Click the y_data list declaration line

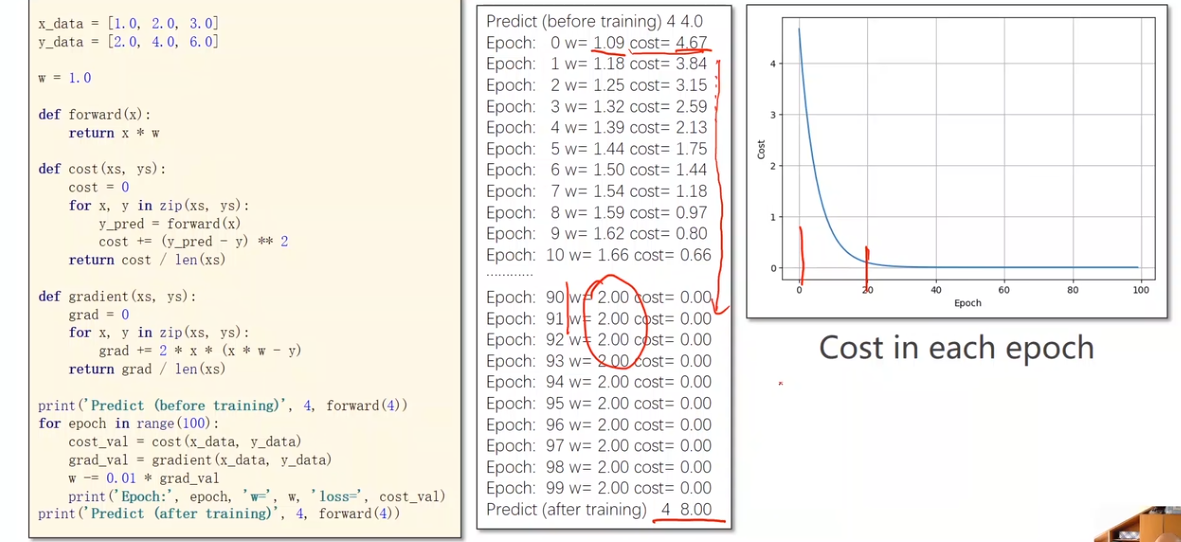[x=128, y=42]
